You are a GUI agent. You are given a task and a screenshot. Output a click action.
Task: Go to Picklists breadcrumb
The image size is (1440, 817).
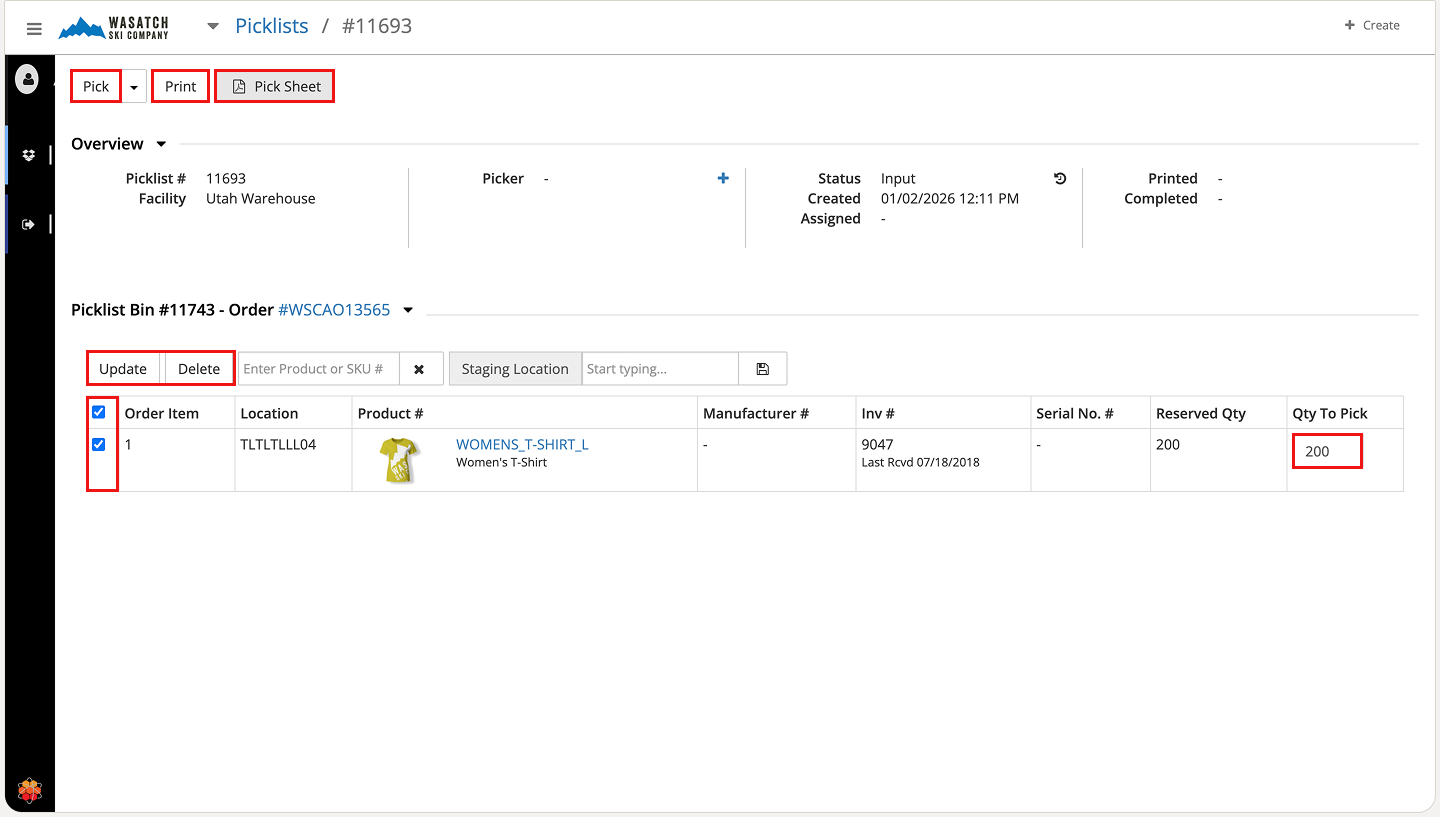[271, 26]
